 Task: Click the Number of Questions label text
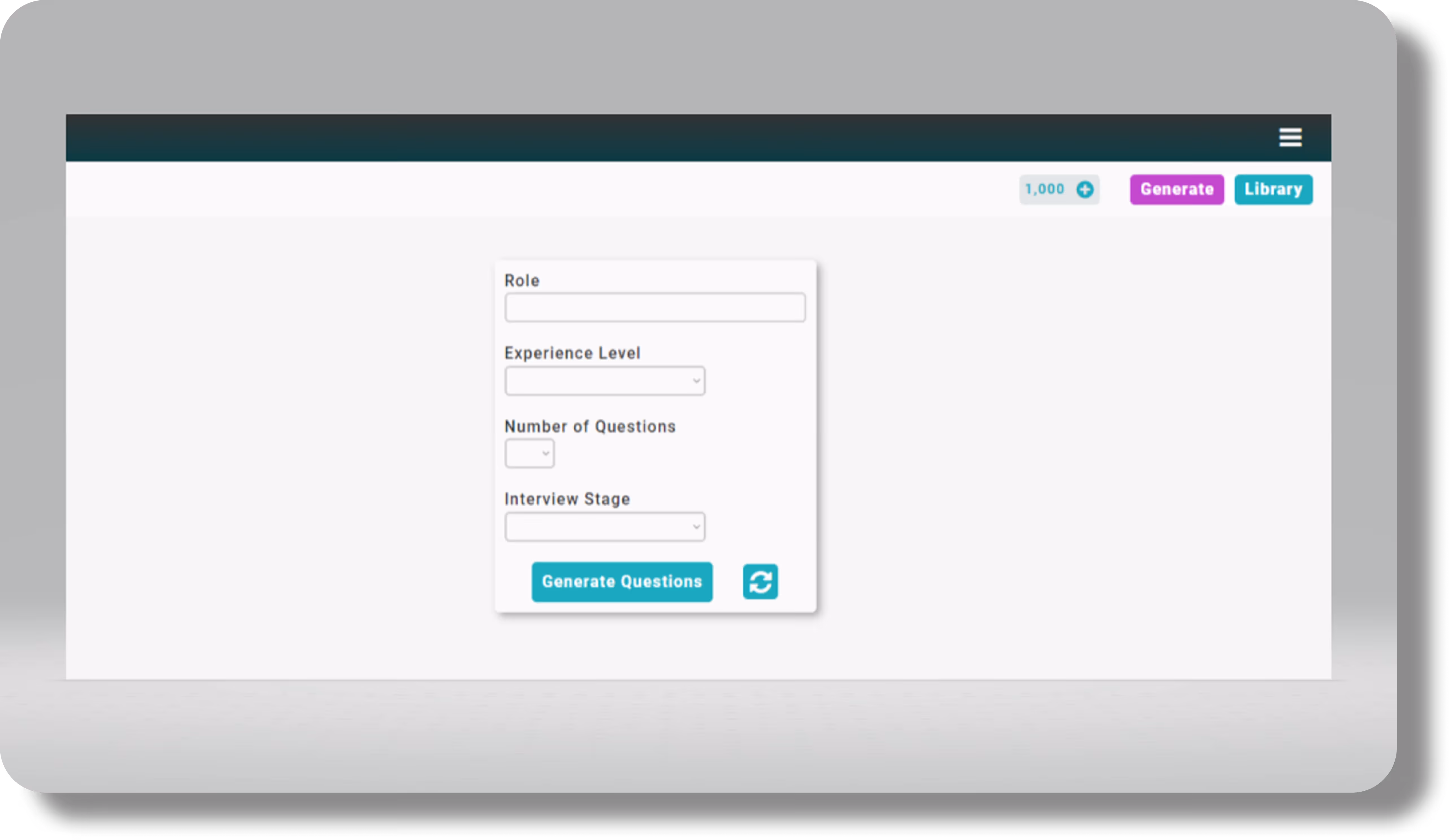tap(590, 426)
